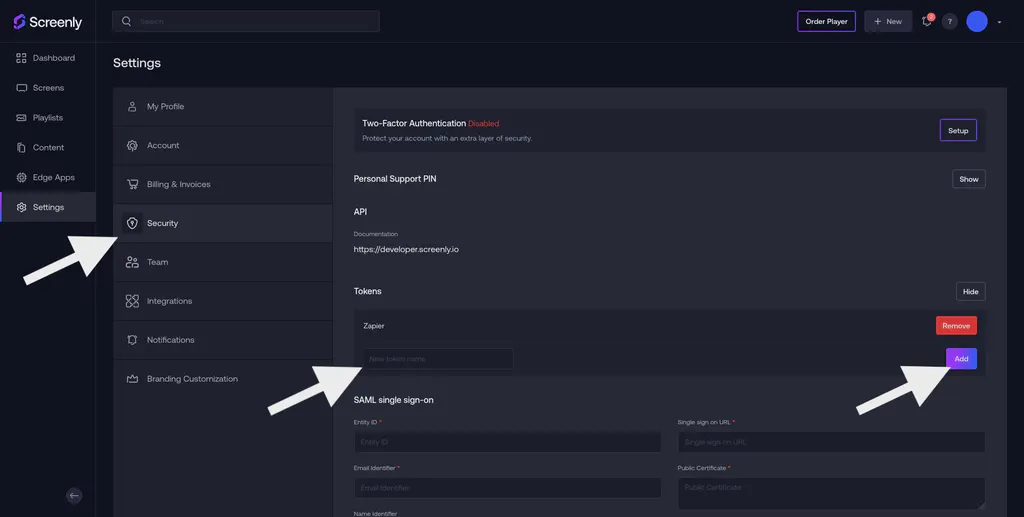Click the SAML single sign-on heading
The image size is (1024, 517).
393,400
